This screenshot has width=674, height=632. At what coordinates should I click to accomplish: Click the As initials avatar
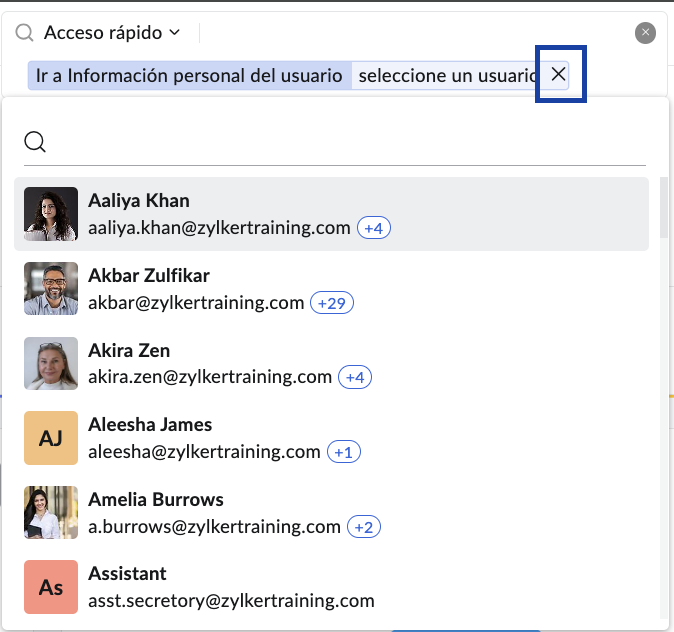click(x=51, y=587)
